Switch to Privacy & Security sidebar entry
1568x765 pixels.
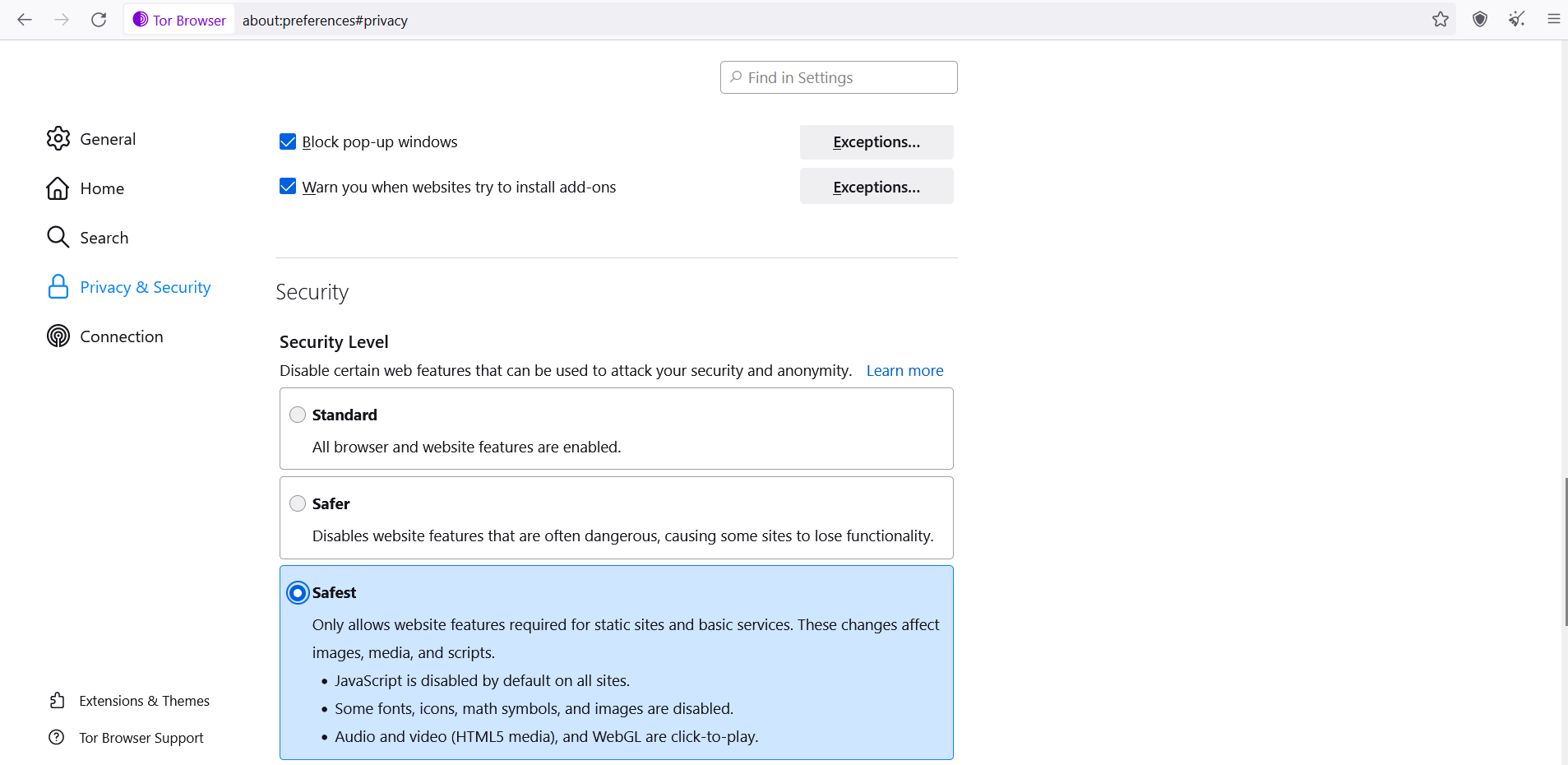(145, 286)
